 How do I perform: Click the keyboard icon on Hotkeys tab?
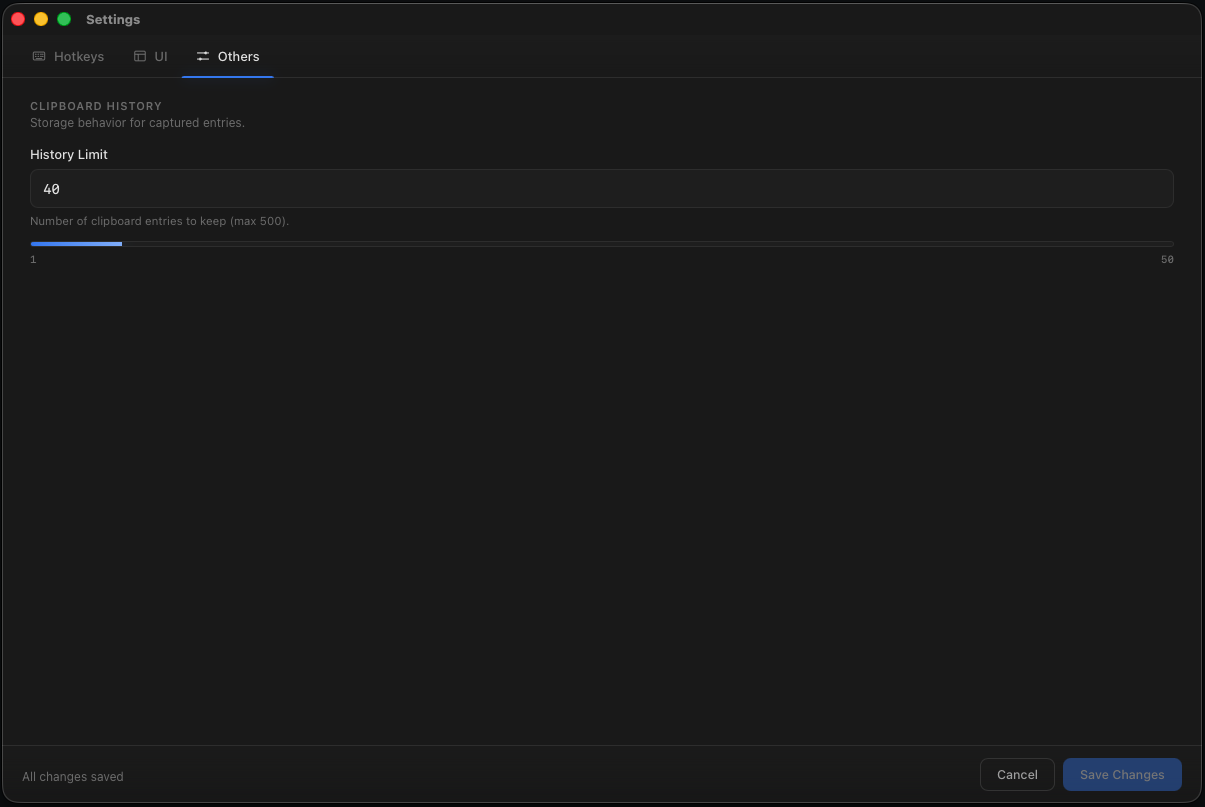(39, 57)
